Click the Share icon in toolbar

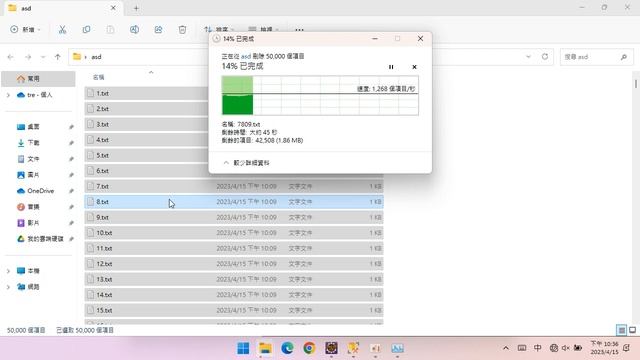point(158,29)
